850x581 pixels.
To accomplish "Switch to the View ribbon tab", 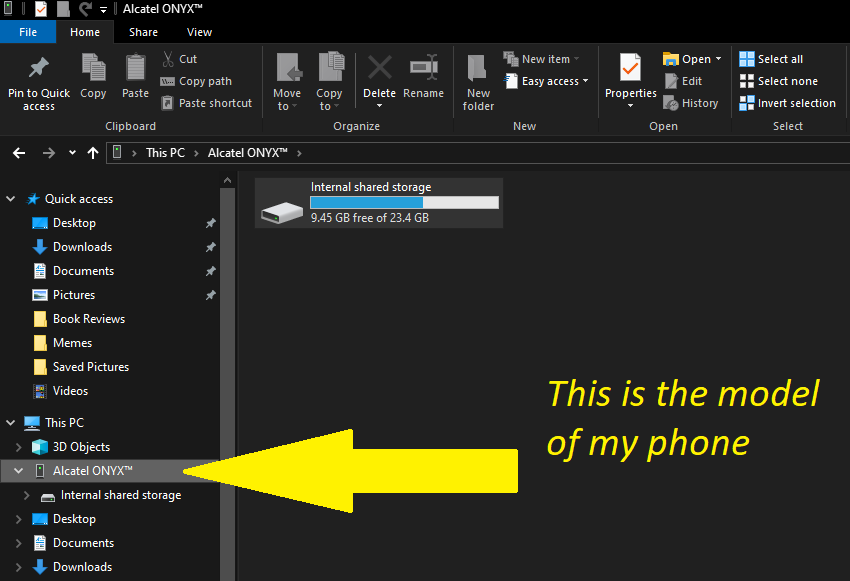I will coord(199,31).
